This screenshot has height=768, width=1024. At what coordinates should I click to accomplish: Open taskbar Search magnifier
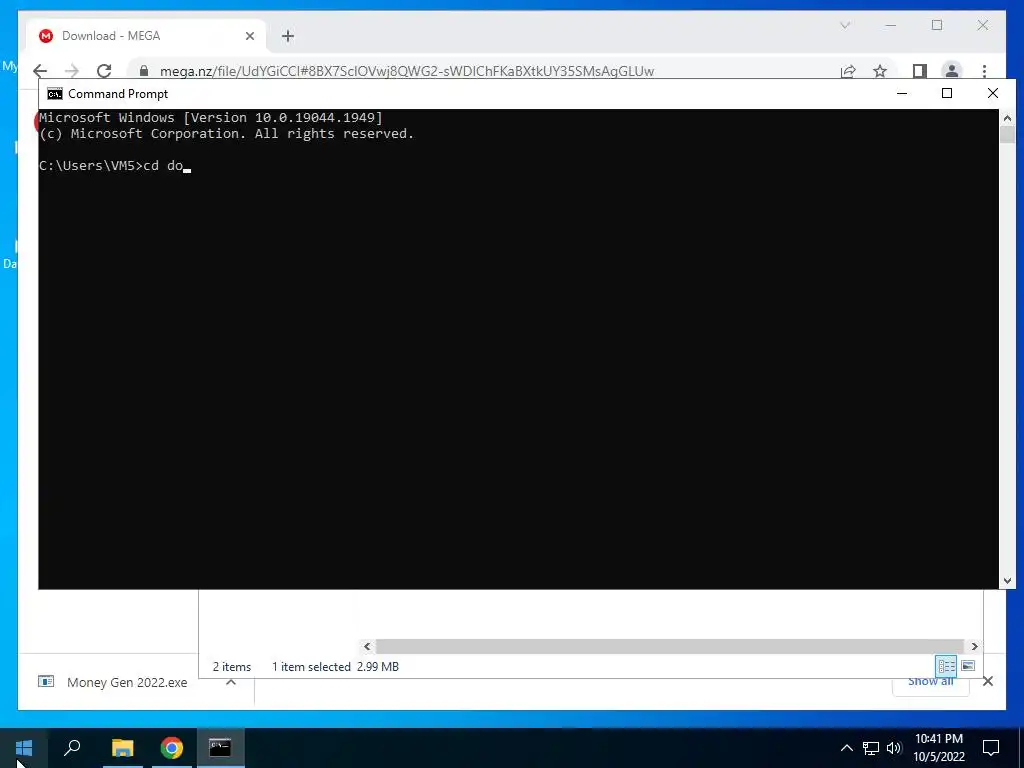coord(72,748)
